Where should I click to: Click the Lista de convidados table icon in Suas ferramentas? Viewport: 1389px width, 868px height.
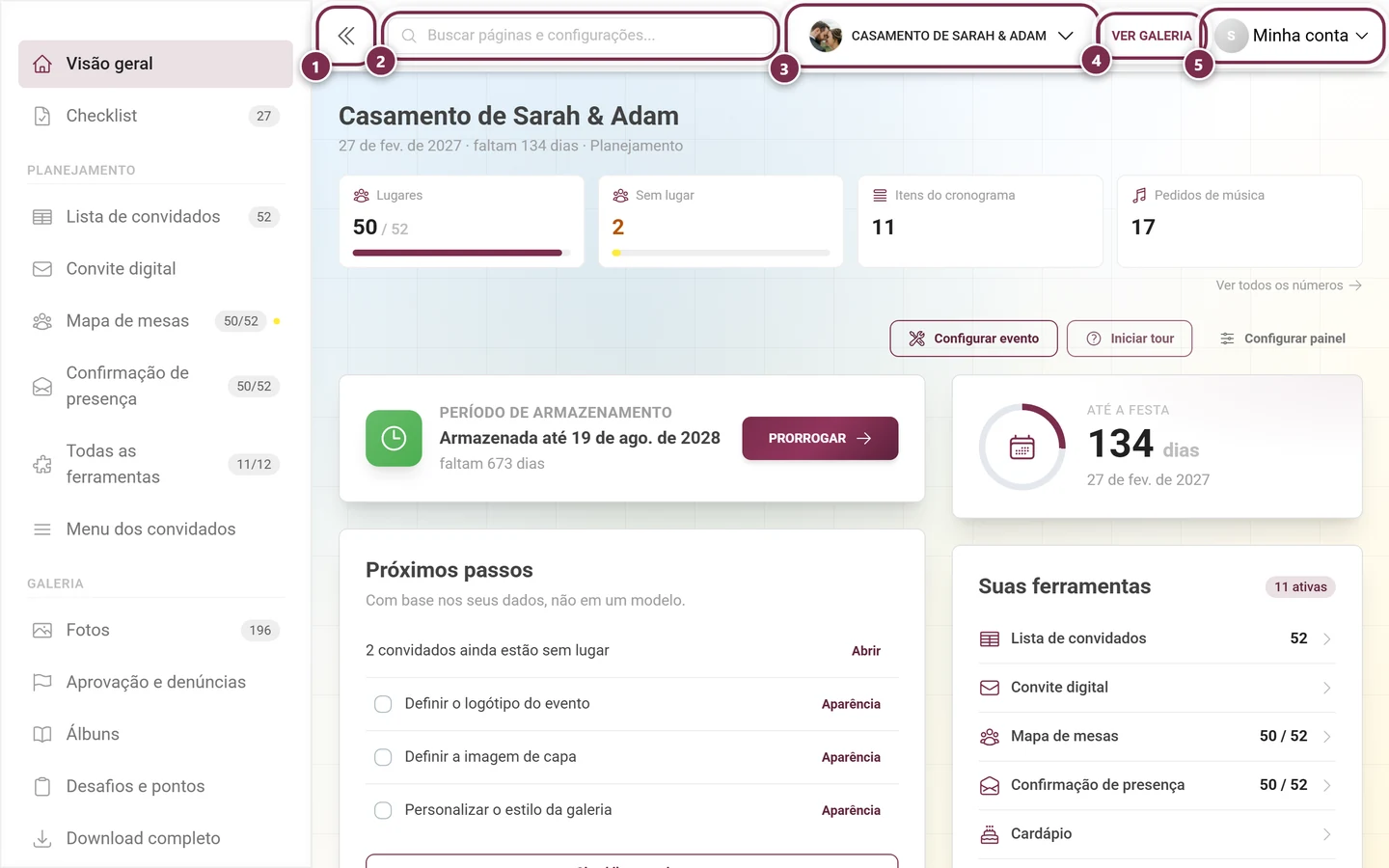pos(990,638)
